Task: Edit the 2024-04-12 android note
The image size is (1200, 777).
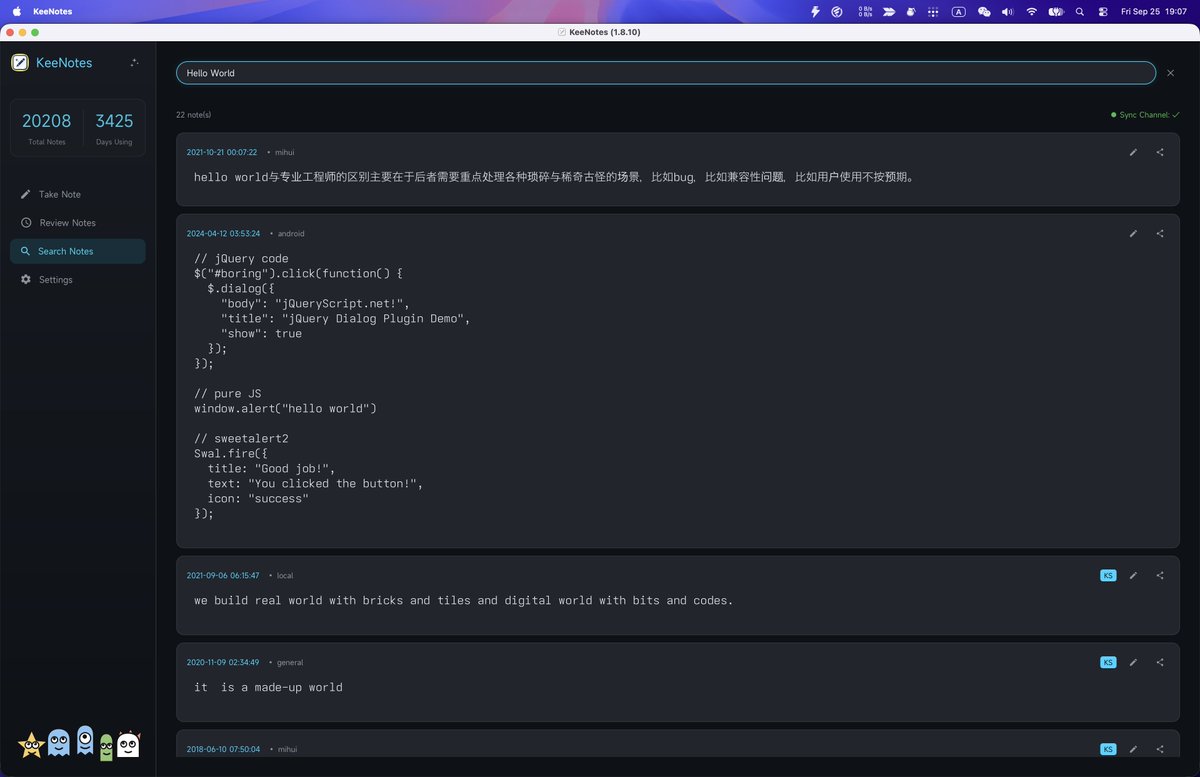Action: (1133, 233)
